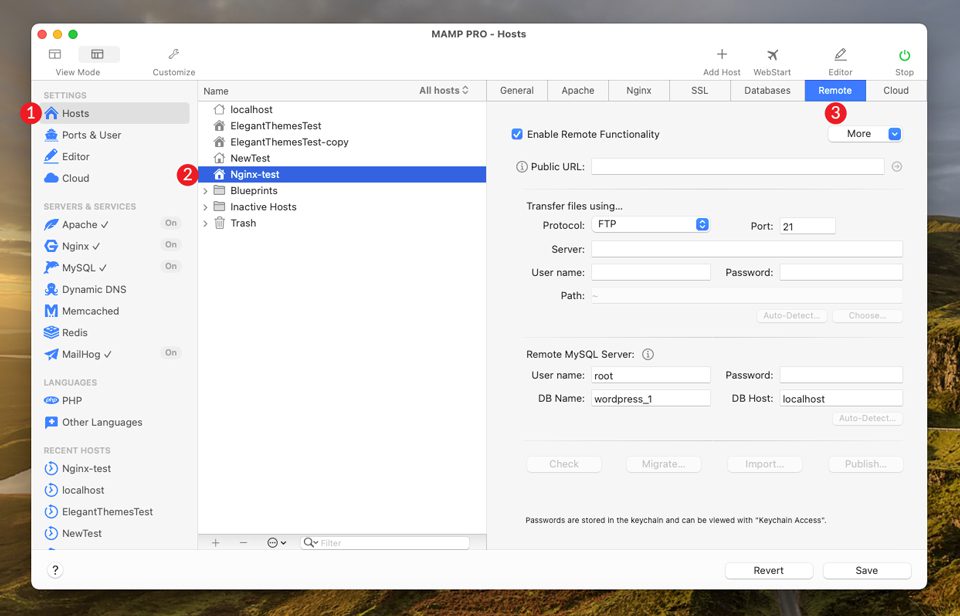
Task: Open the Editor toolbar icon
Action: click(840, 56)
